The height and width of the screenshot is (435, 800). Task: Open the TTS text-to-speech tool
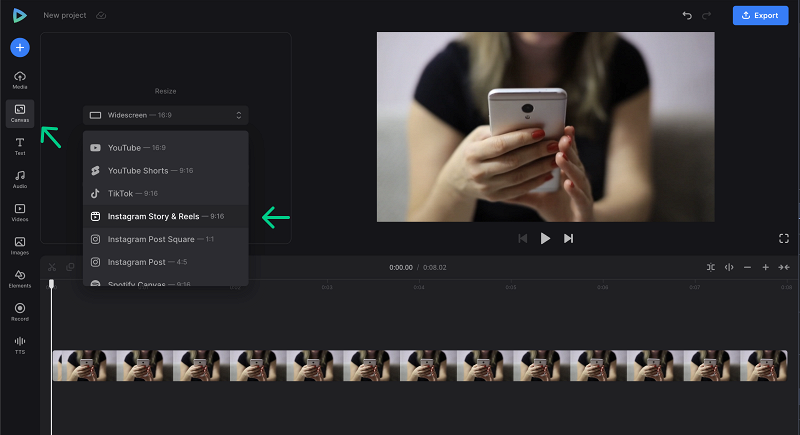click(x=20, y=345)
